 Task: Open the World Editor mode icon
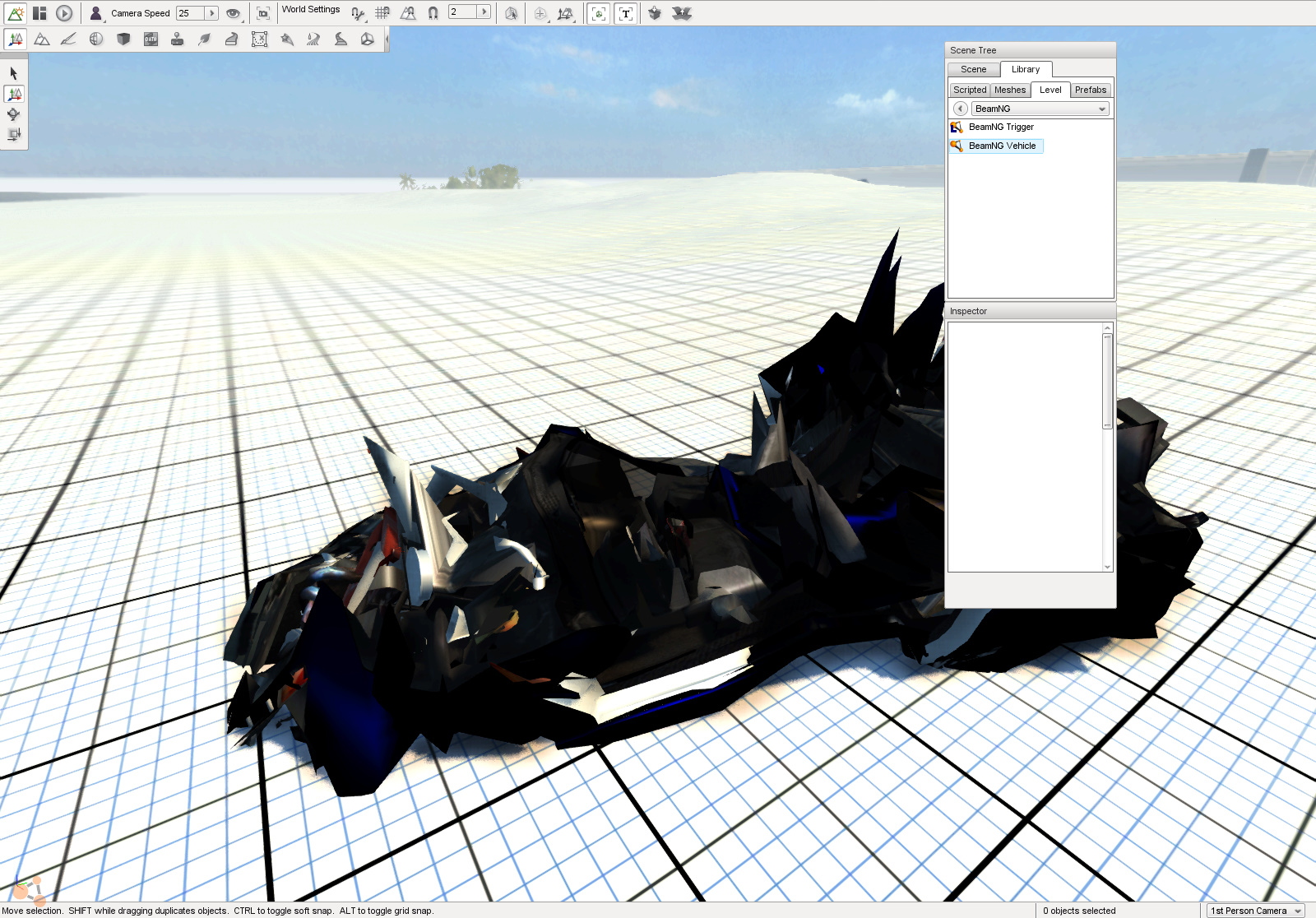coord(16,13)
